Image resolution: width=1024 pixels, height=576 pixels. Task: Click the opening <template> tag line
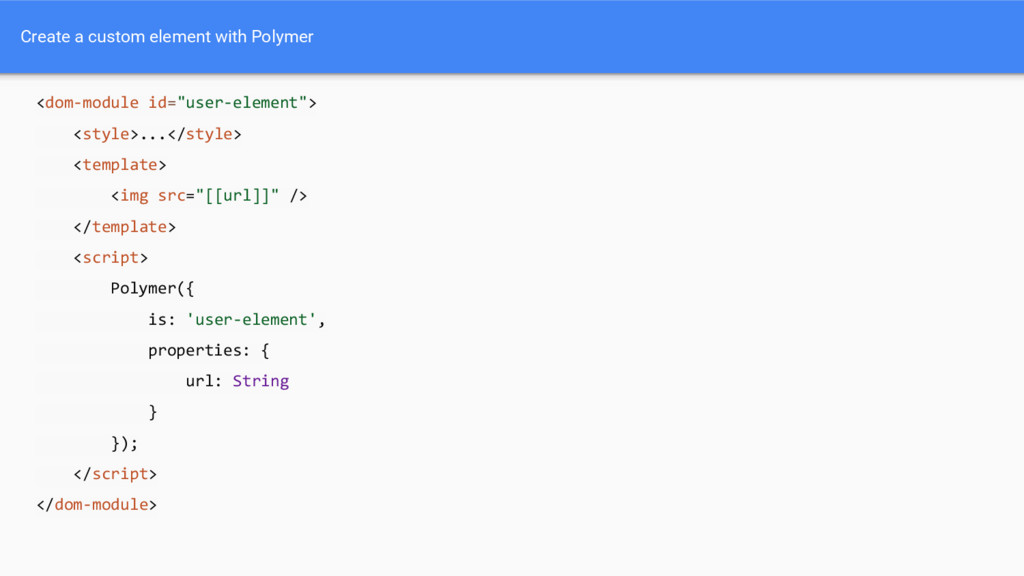pos(120,165)
